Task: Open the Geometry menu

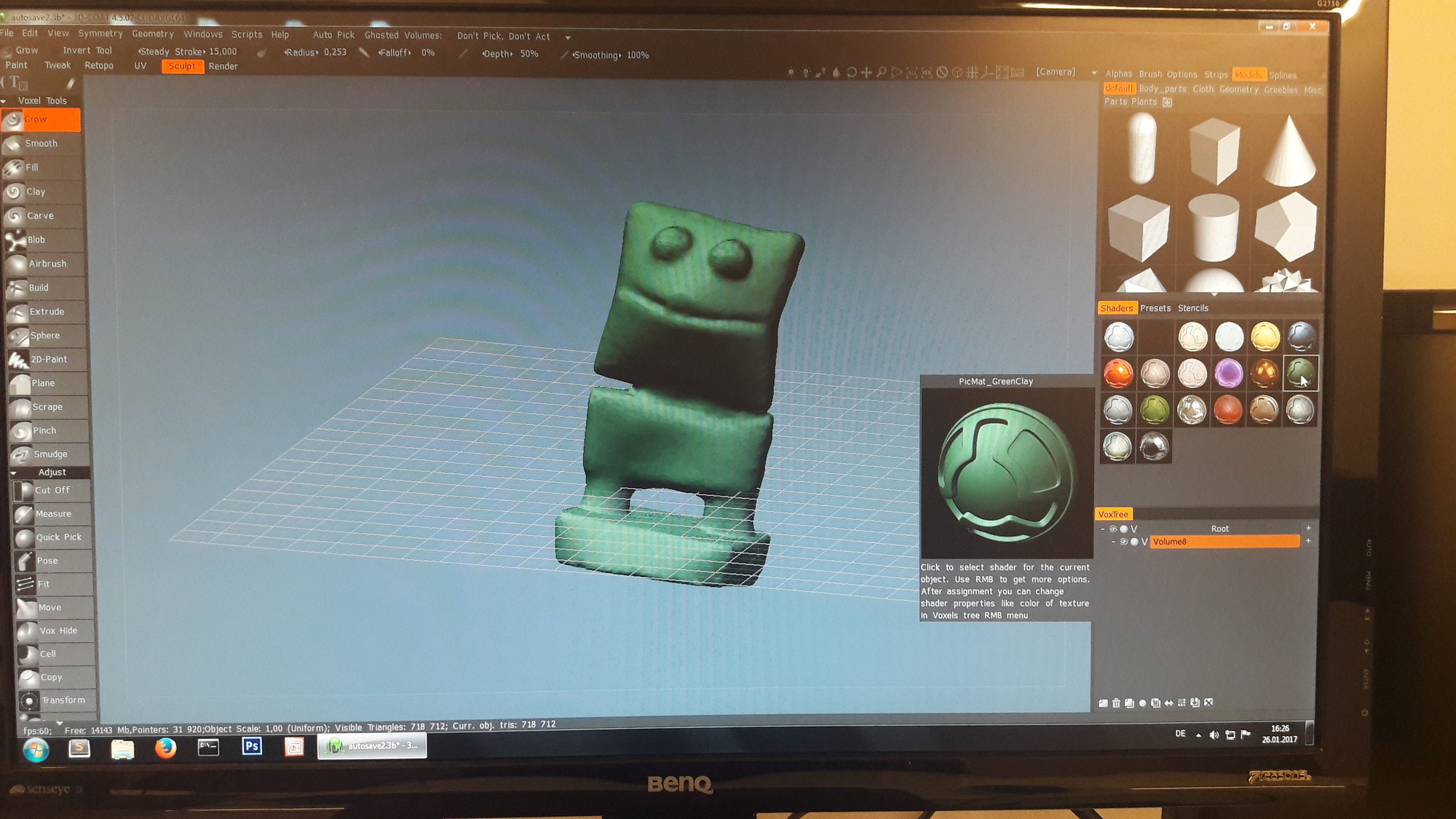Action: 153,34
